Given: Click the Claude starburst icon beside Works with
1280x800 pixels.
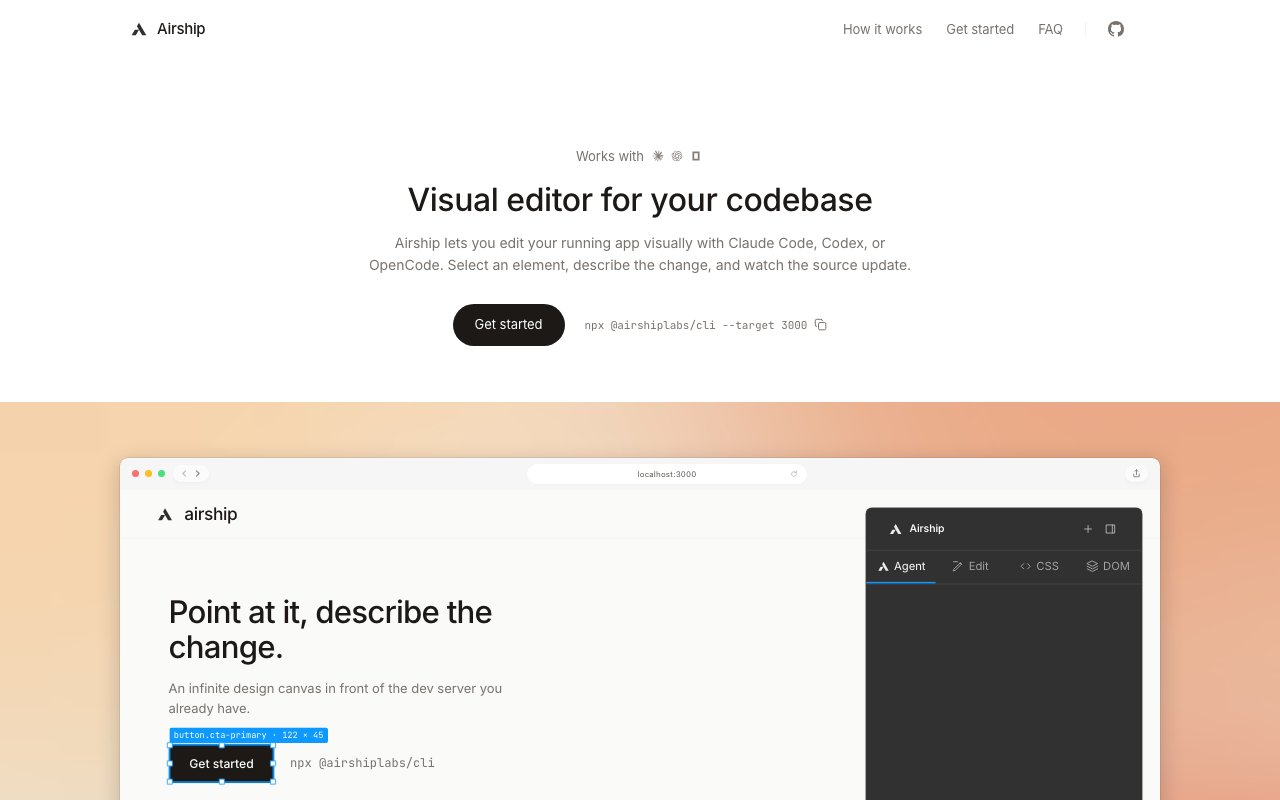Looking at the screenshot, I should pyautogui.click(x=658, y=156).
